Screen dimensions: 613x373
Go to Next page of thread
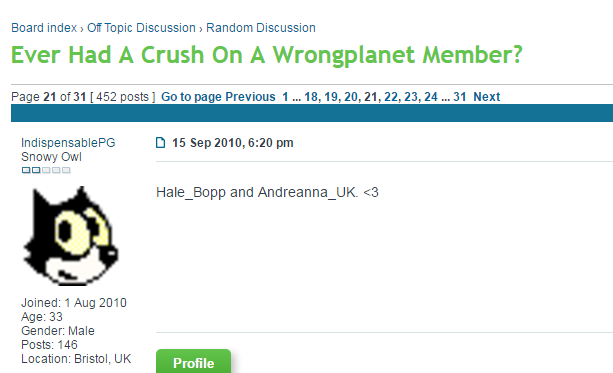click(x=487, y=97)
